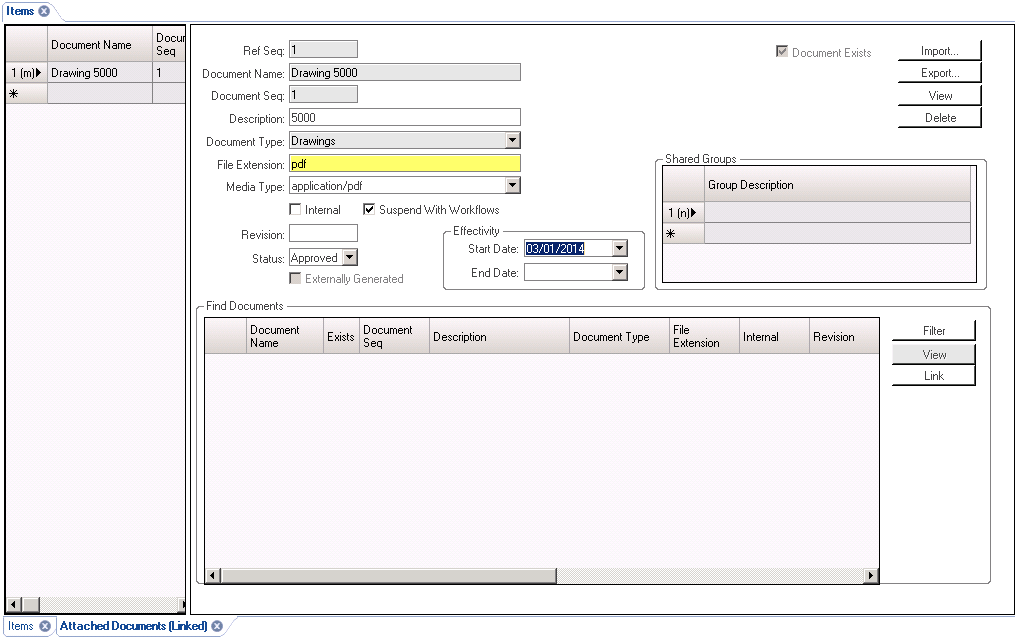The width and height of the screenshot is (1015, 637).
Task: Uncheck Suspend With Workflows
Action: click(x=369, y=210)
